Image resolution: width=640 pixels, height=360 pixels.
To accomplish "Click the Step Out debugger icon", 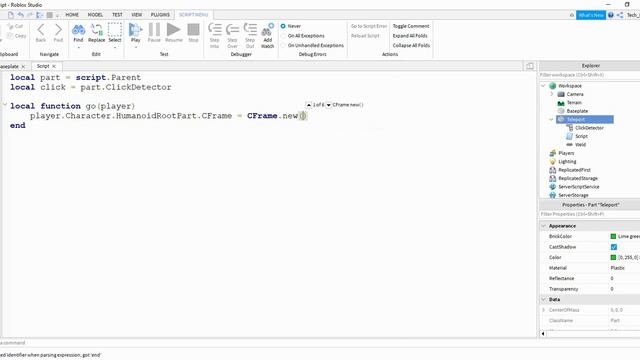I will pos(250,30).
